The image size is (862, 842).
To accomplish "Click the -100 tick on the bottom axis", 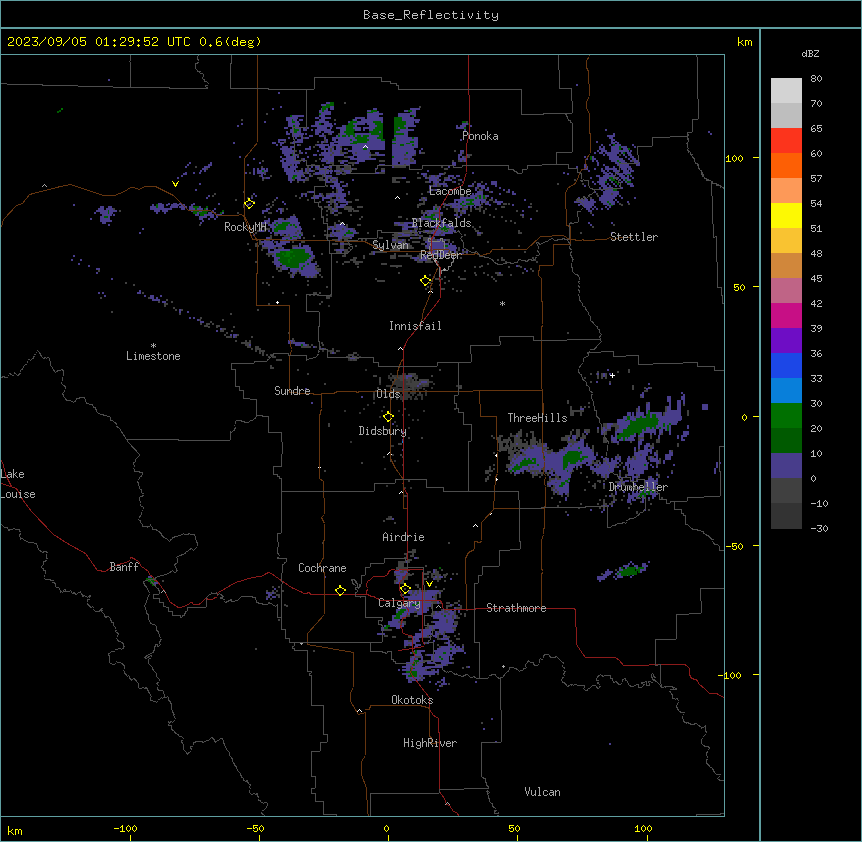I will (x=125, y=828).
